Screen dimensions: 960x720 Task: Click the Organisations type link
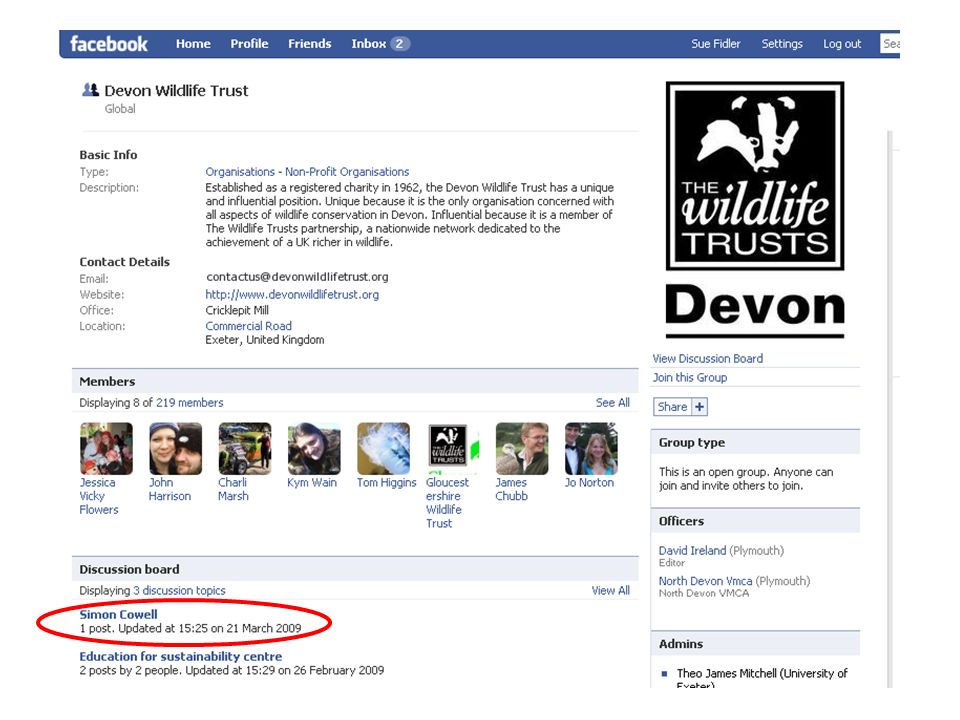[x=240, y=172]
